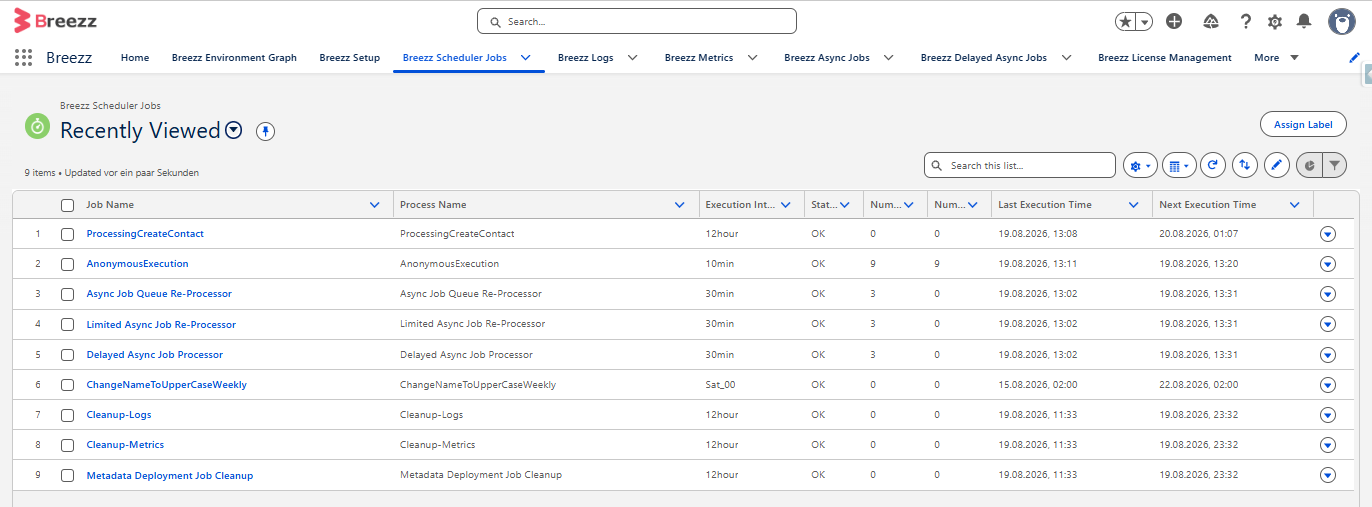Refresh the list view

(x=1212, y=165)
